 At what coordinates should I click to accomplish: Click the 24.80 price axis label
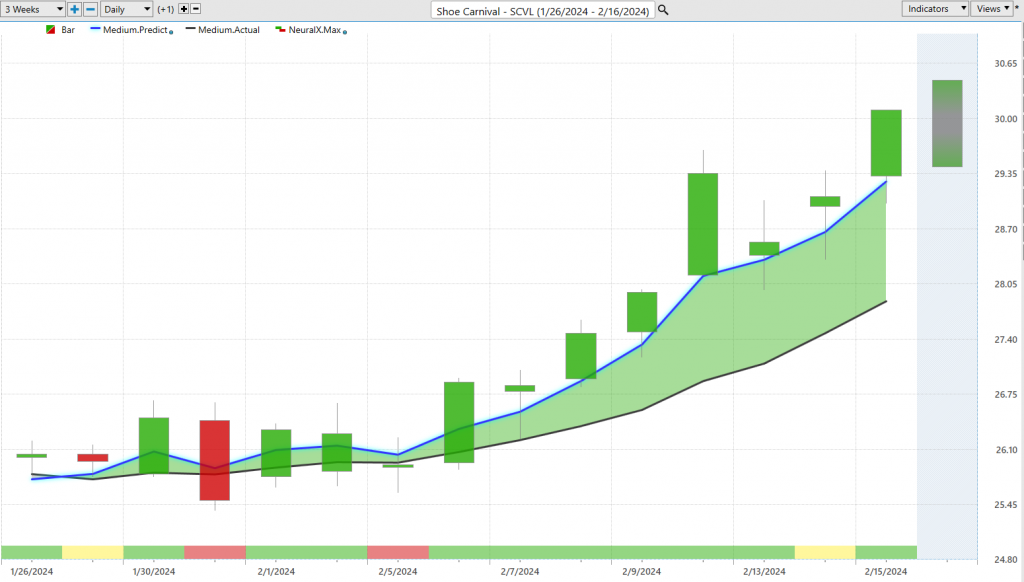tap(1006, 560)
